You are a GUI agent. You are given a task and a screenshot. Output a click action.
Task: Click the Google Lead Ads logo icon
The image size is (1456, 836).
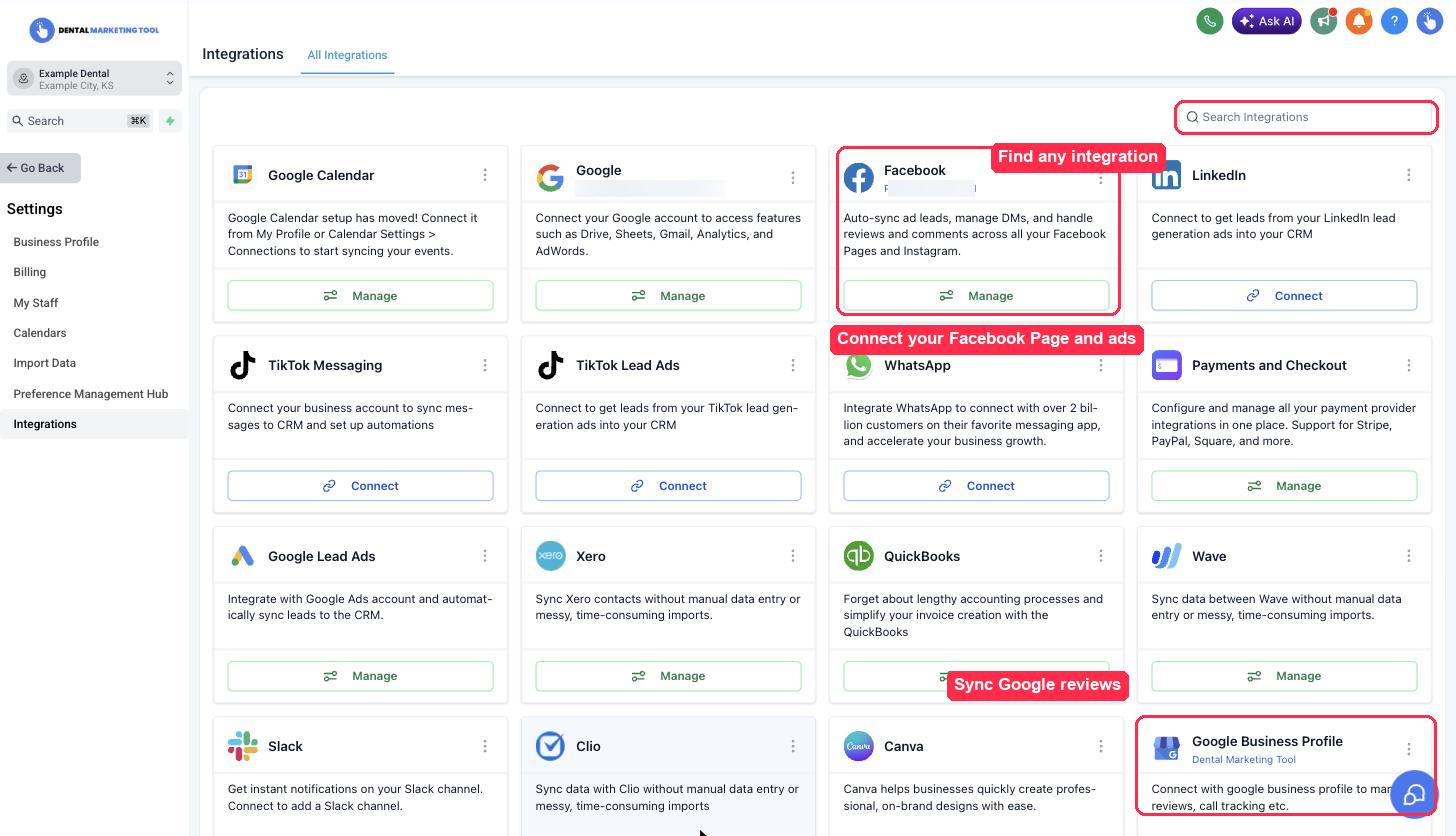click(x=242, y=556)
